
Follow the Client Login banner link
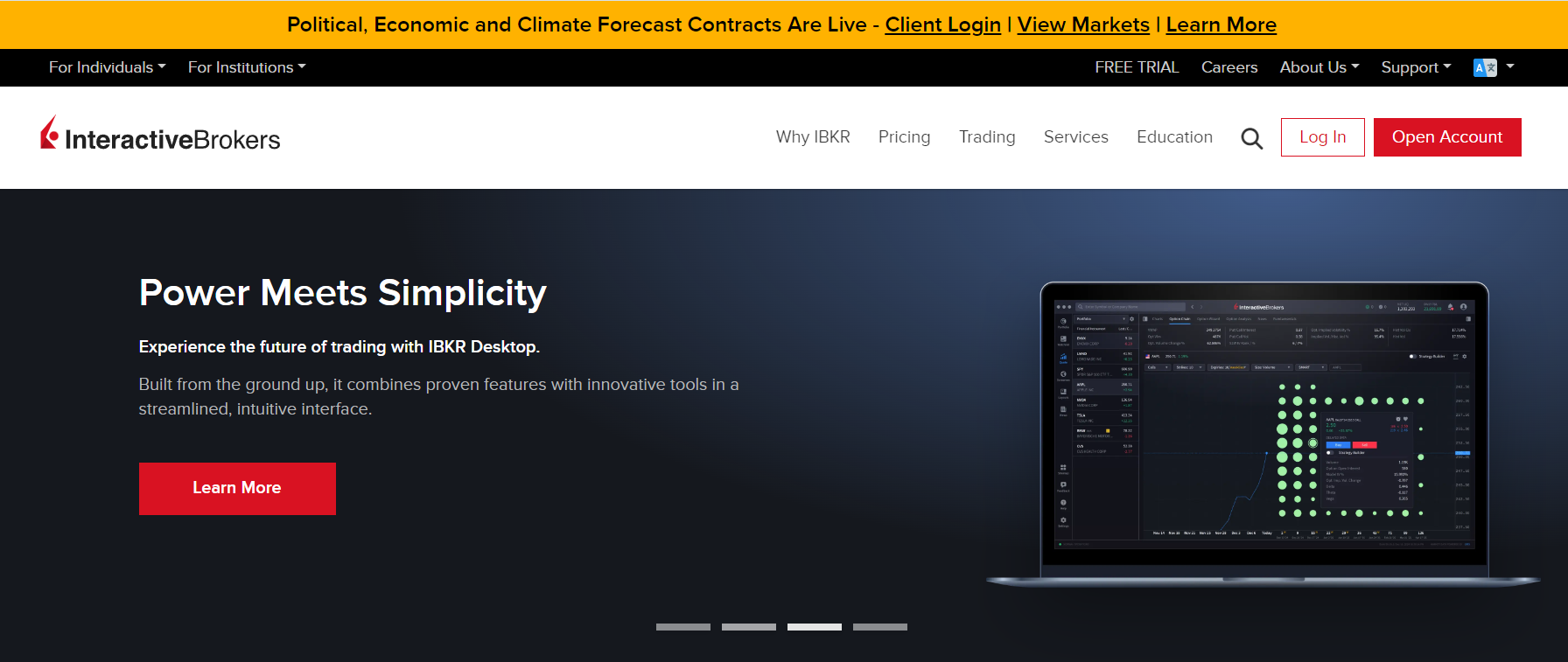[942, 24]
